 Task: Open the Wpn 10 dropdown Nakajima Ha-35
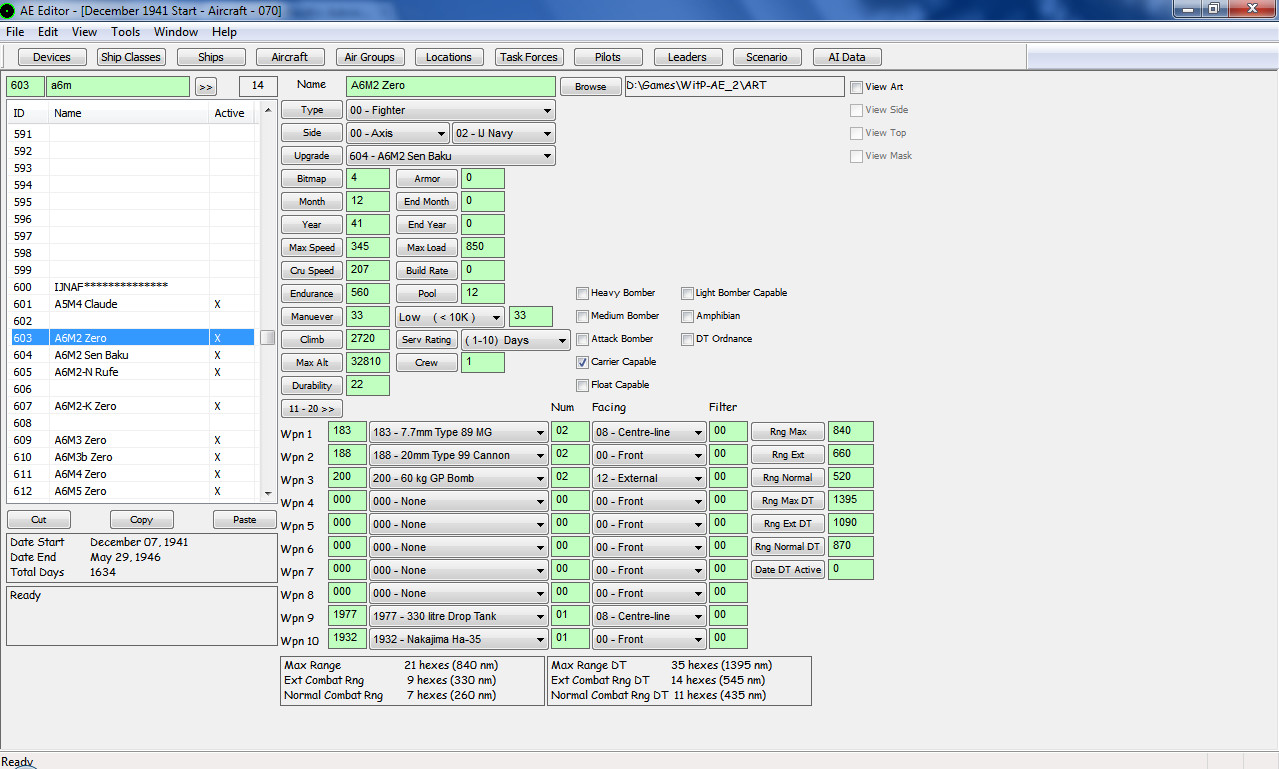click(x=459, y=639)
